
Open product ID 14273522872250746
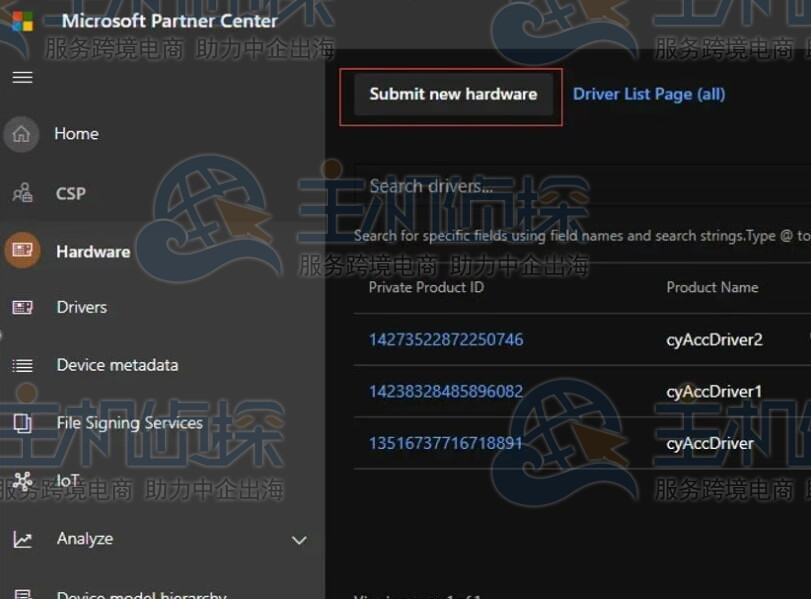446,340
